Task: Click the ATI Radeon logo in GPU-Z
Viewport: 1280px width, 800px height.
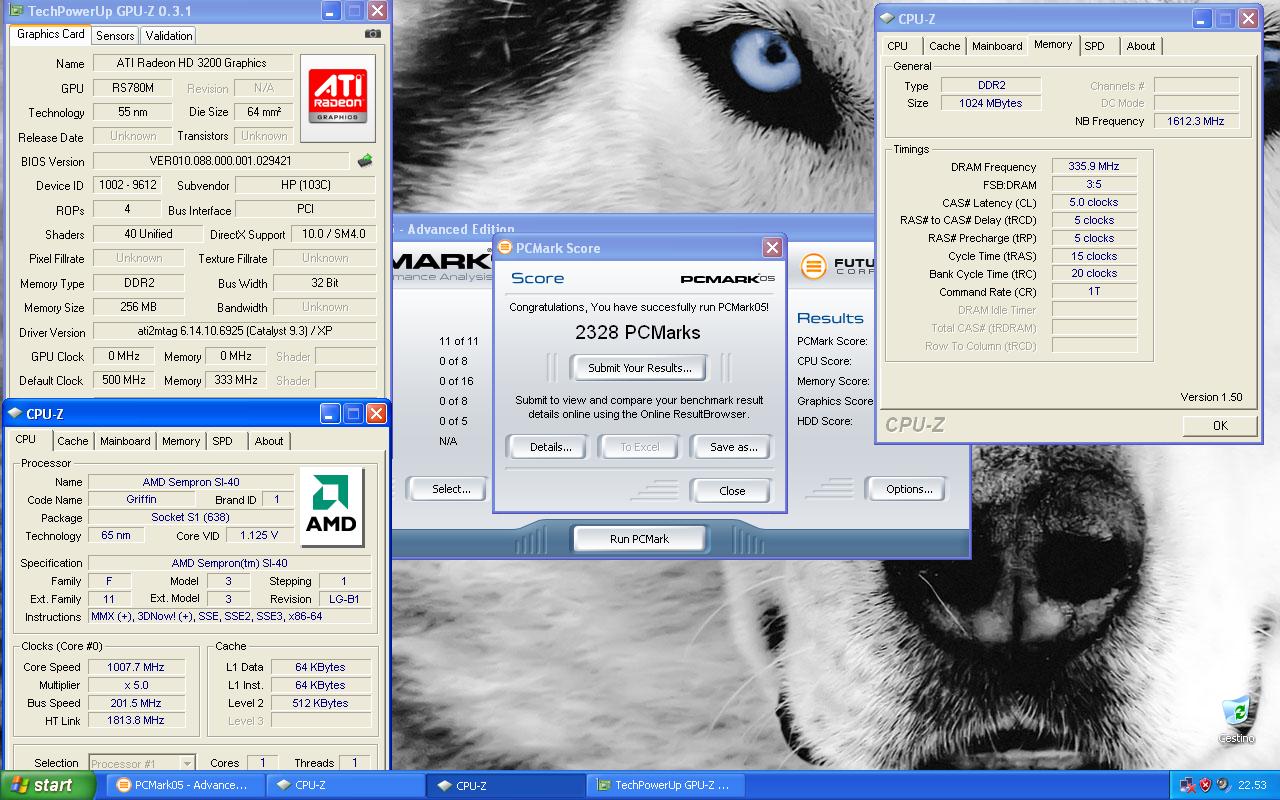Action: [x=338, y=97]
